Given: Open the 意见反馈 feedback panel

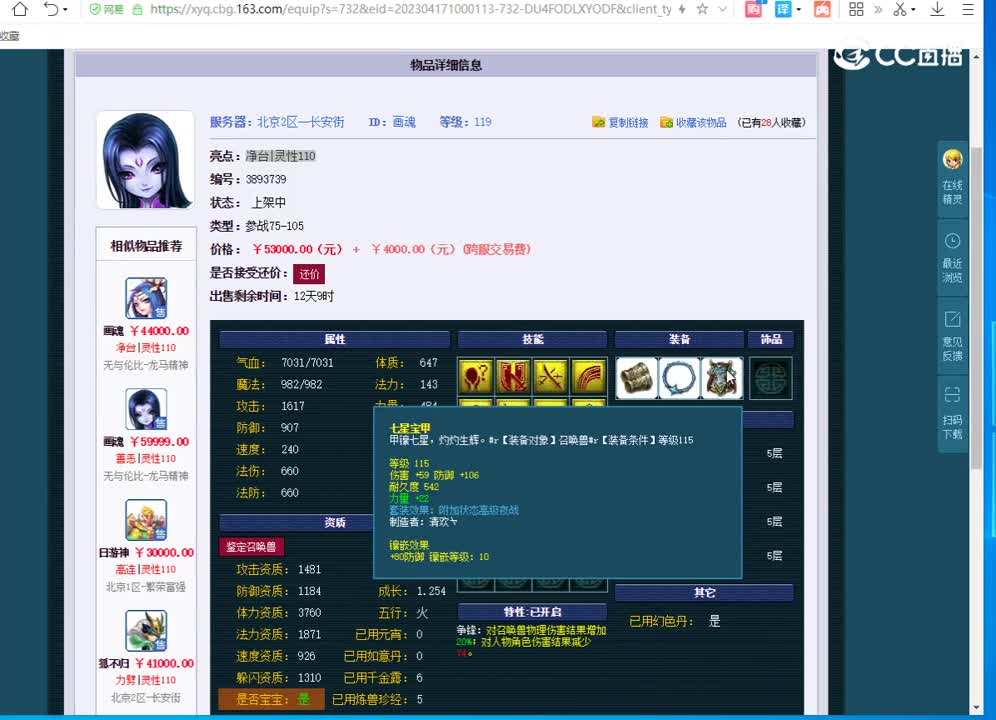Looking at the screenshot, I should [952, 336].
